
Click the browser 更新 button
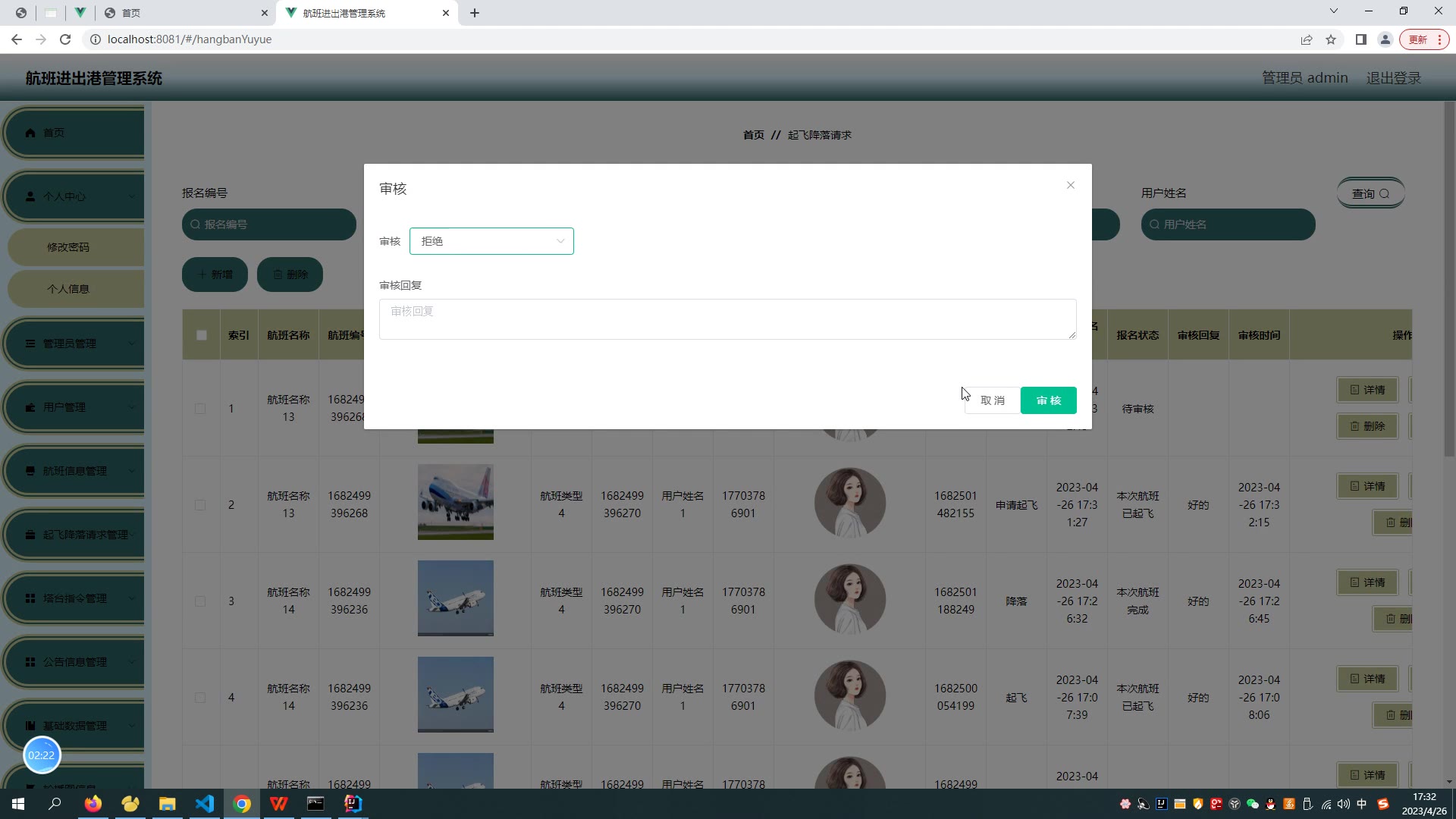[1424, 39]
